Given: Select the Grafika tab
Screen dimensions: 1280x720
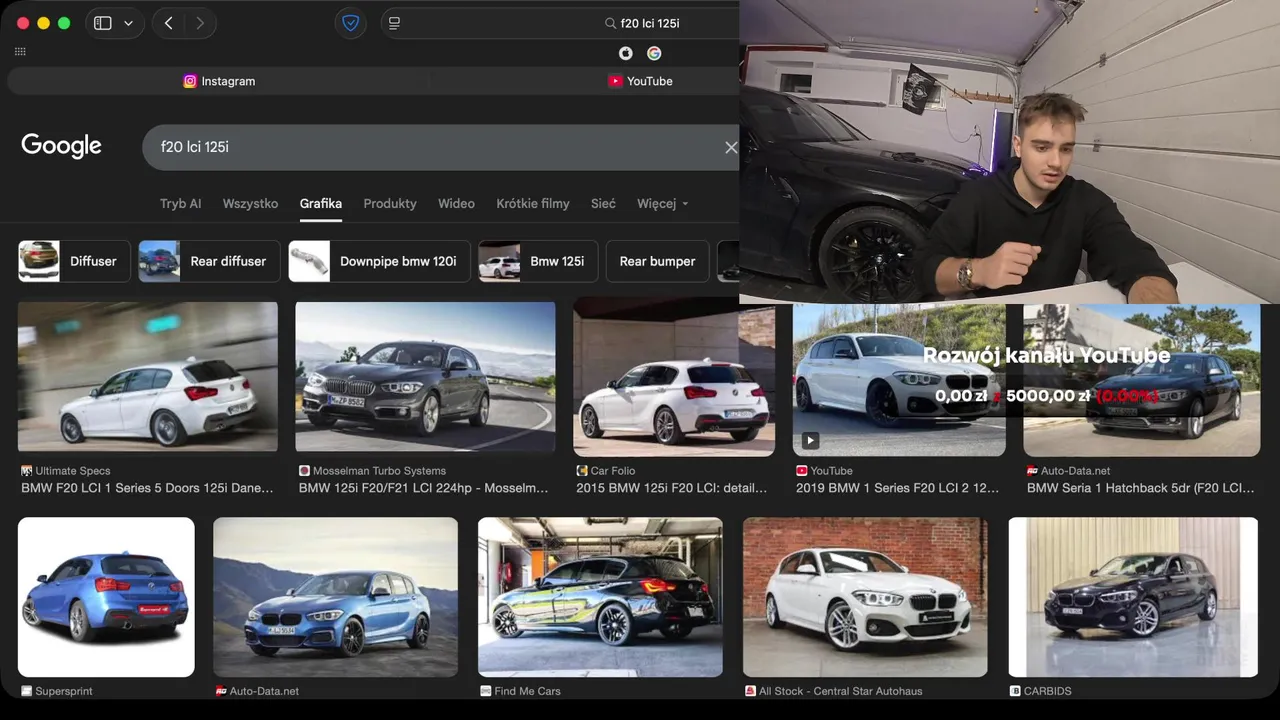Looking at the screenshot, I should pos(321,203).
